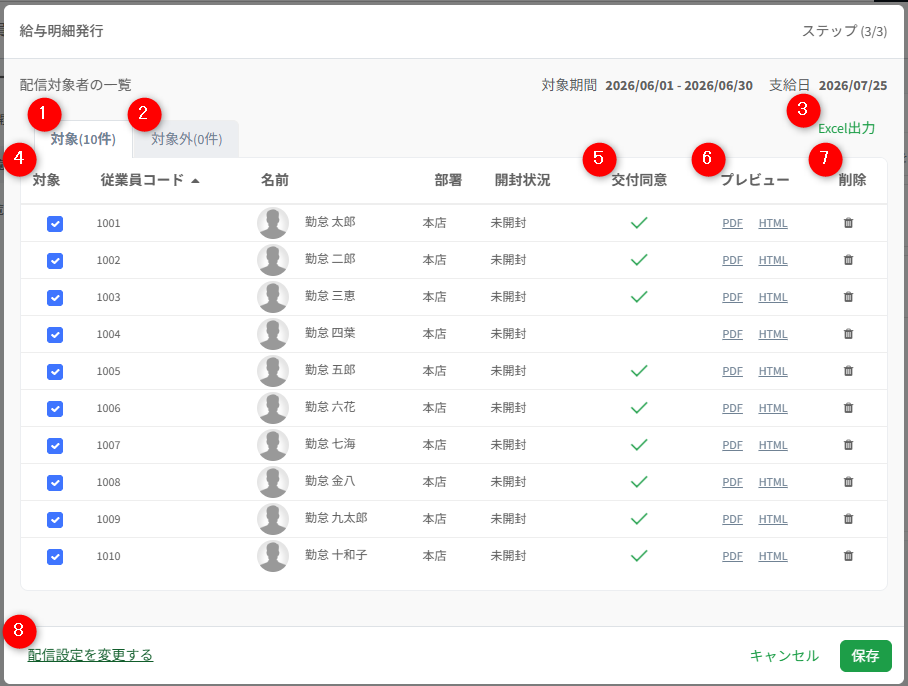Open PDF preview in row 1003

732,297
